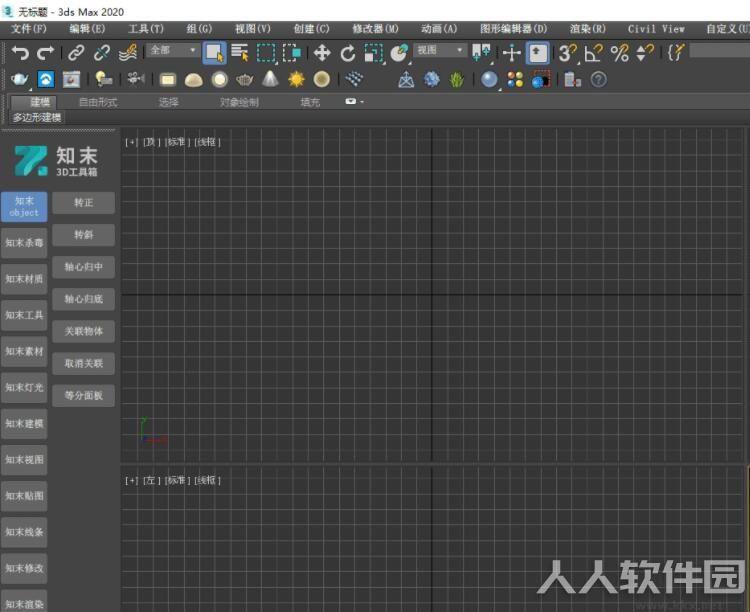Open the 多边形建模 panel label
This screenshot has width=750, height=612.
pos(37,118)
